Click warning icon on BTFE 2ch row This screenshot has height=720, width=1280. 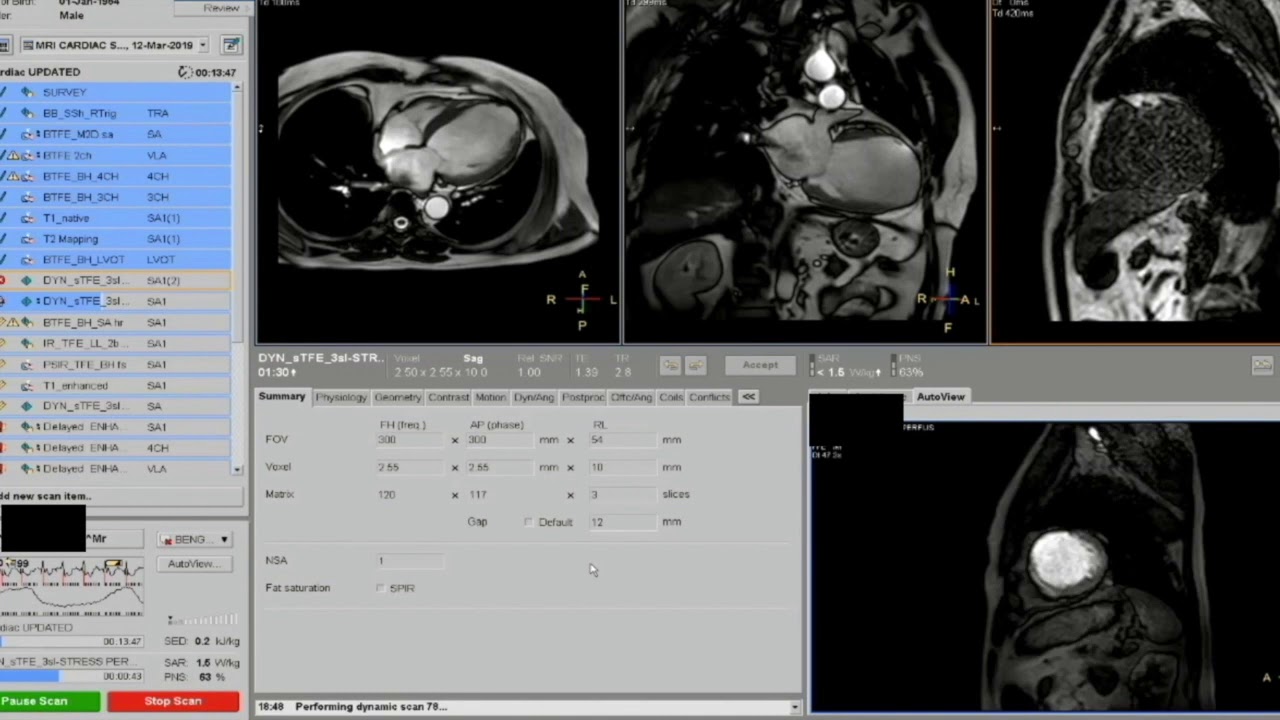click(13, 155)
